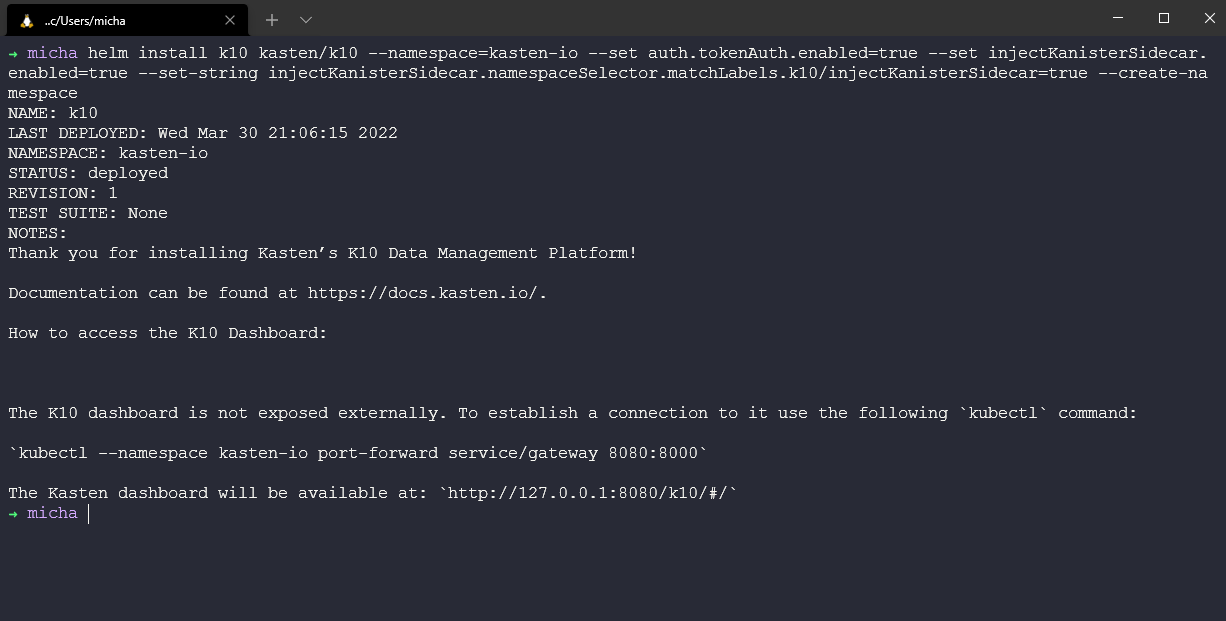
Task: Close the terminal window
Action: pos(1209,18)
